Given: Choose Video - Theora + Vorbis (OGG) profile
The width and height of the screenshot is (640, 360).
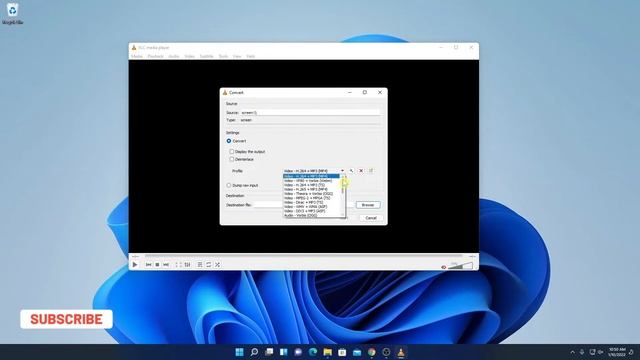Looking at the screenshot, I should pos(311,193).
